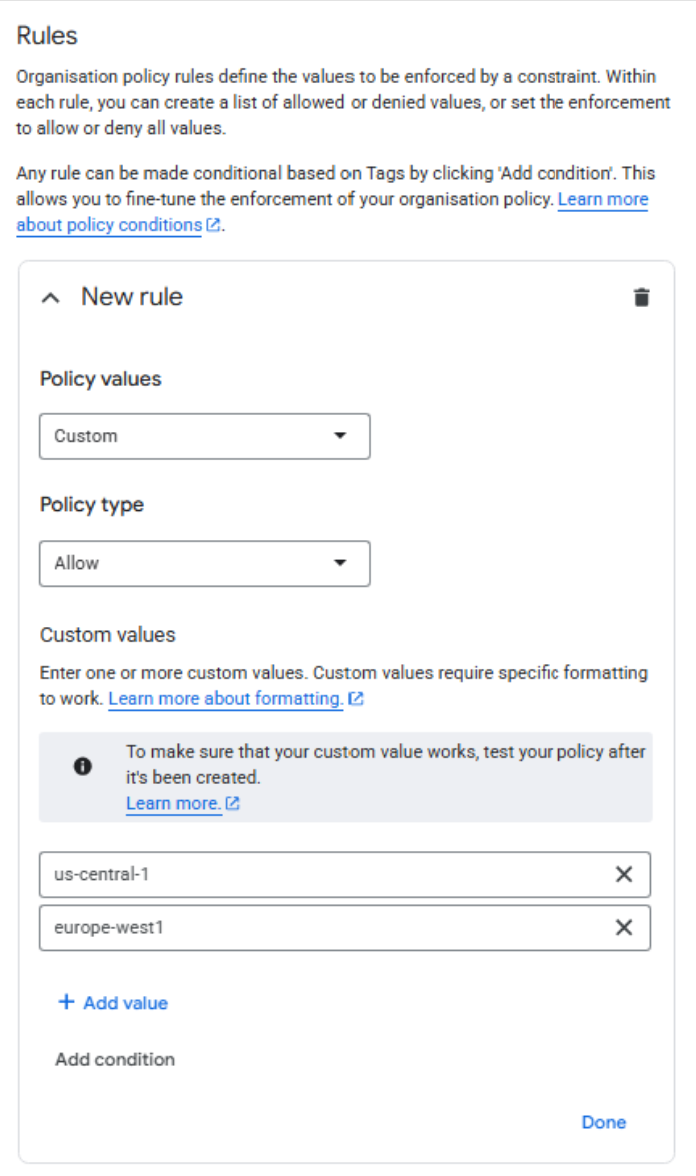Viewport: 696px width, 1176px height.
Task: Open the Policy type Allow dropdown
Action: point(205,563)
